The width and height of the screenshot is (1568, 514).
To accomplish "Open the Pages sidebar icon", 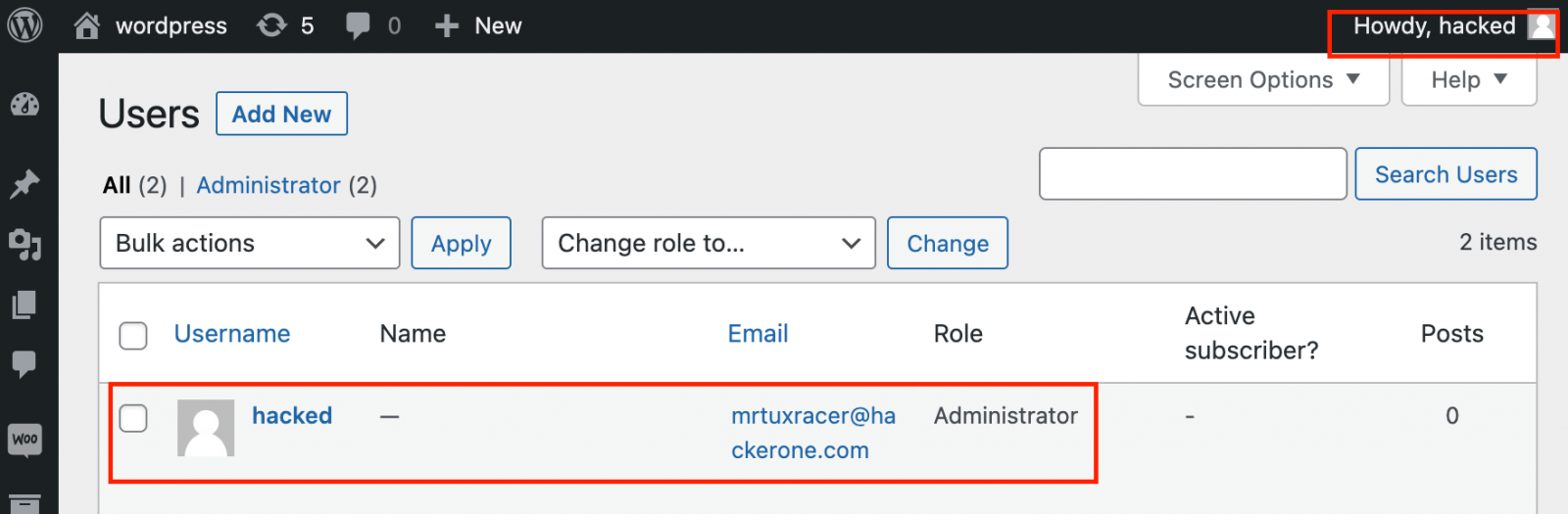I will click(x=24, y=304).
